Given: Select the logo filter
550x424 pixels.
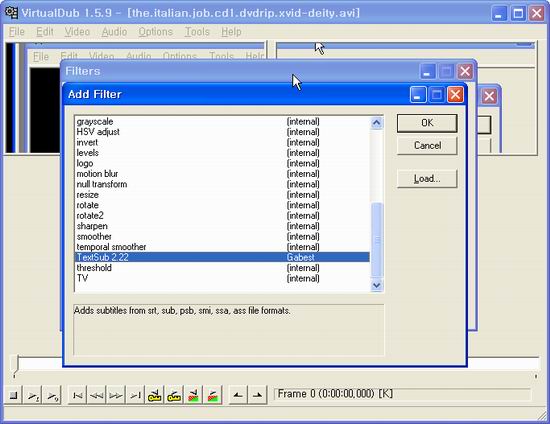Looking at the screenshot, I should tap(222, 163).
